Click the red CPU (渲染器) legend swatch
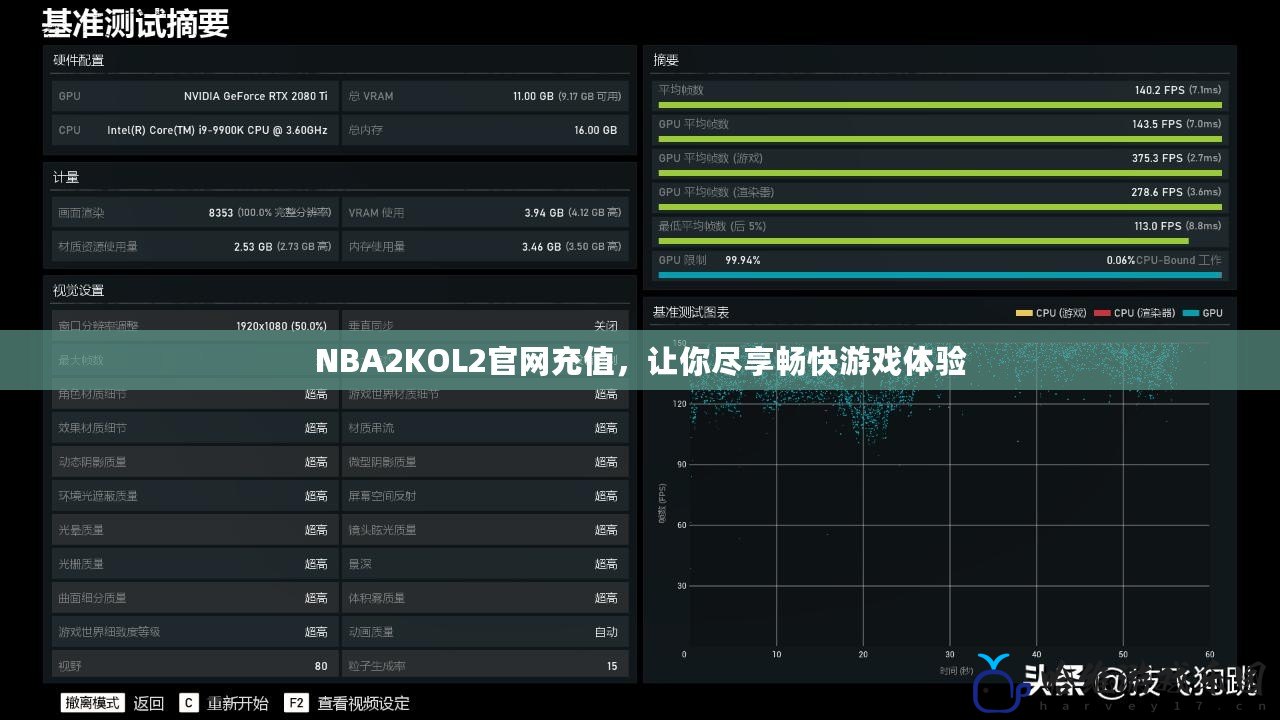The image size is (1280, 720). 1102,313
